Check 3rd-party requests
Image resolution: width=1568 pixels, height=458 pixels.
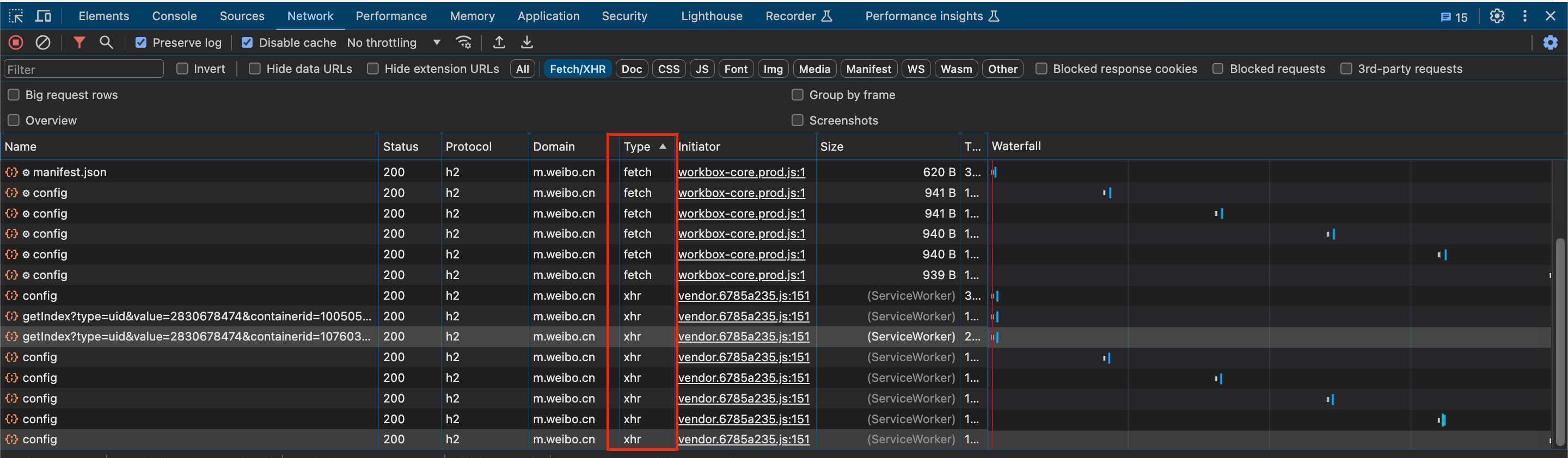1346,69
